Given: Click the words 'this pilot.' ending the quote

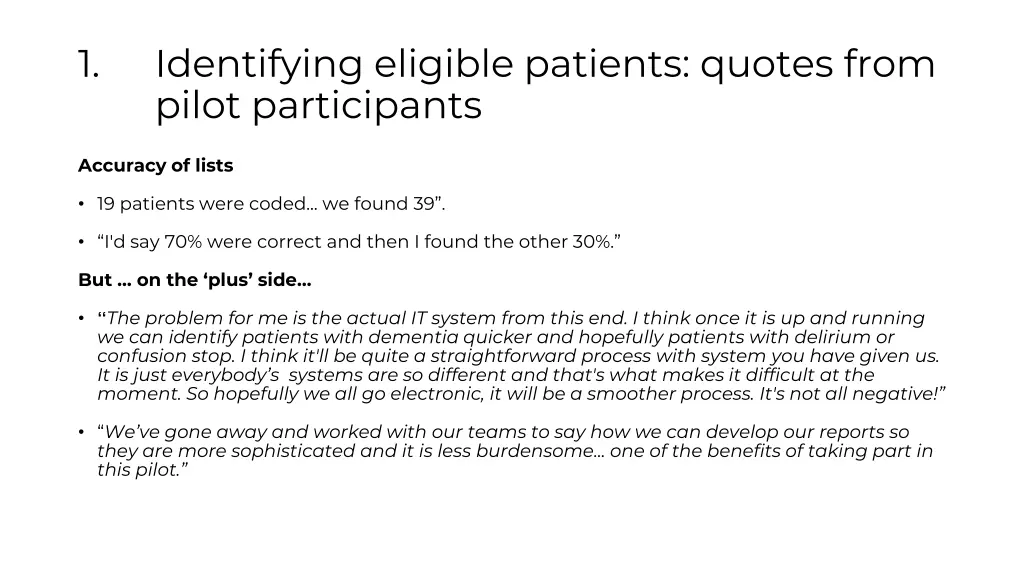Looking at the screenshot, I should pyautogui.click(x=142, y=470).
